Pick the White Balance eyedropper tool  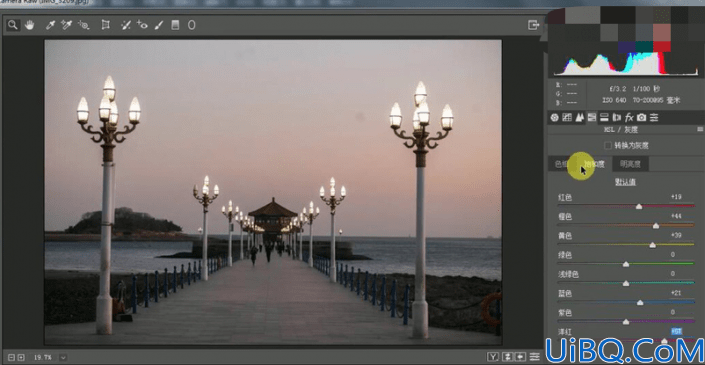(50, 25)
